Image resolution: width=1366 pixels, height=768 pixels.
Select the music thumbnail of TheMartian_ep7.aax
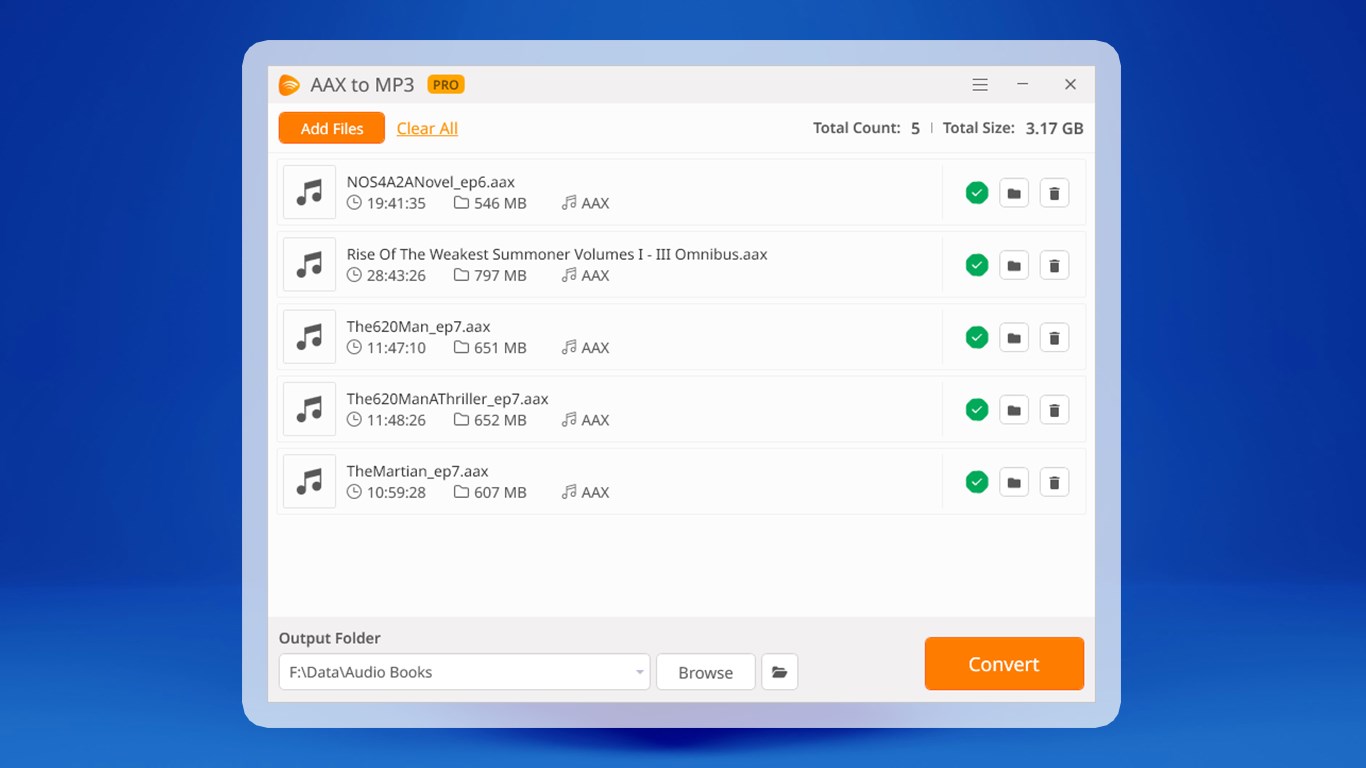coord(309,482)
